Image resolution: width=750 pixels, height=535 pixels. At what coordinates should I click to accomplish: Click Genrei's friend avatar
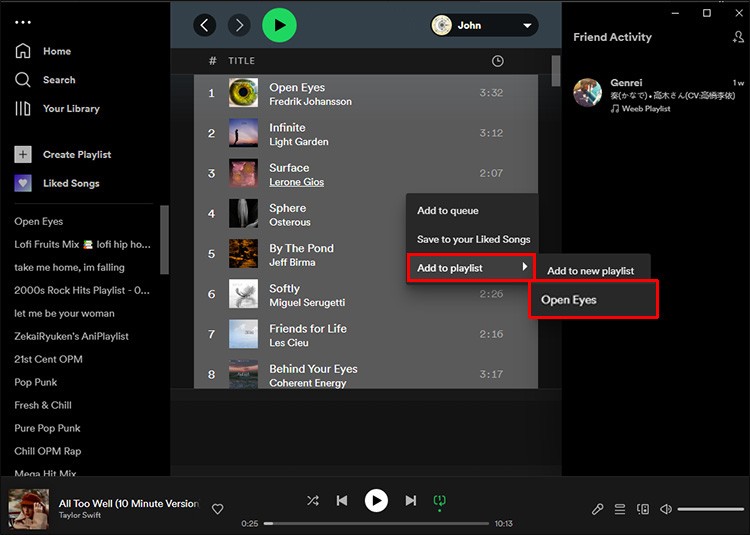point(588,92)
